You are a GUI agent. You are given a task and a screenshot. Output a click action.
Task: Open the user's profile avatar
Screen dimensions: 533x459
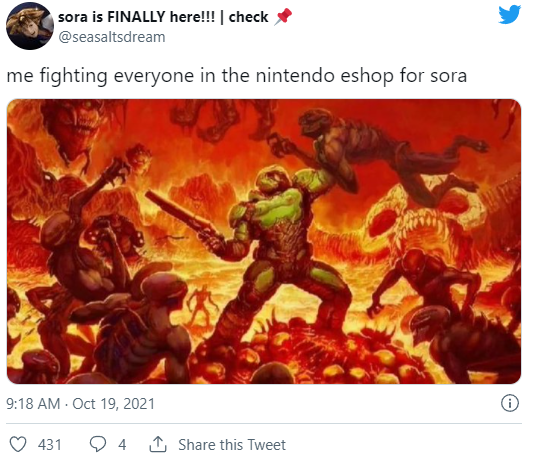click(x=30, y=26)
